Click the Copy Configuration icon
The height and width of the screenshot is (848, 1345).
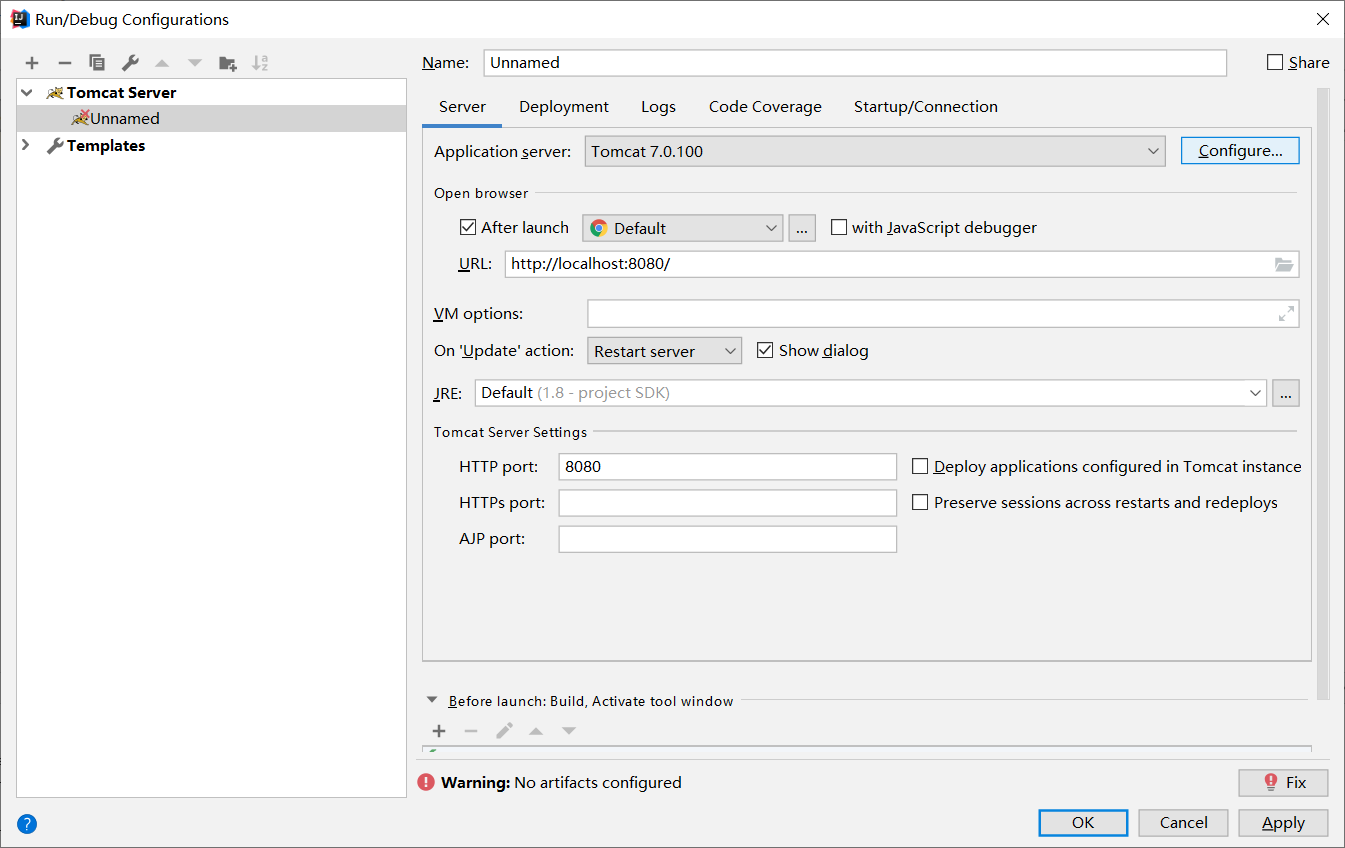(x=97, y=63)
